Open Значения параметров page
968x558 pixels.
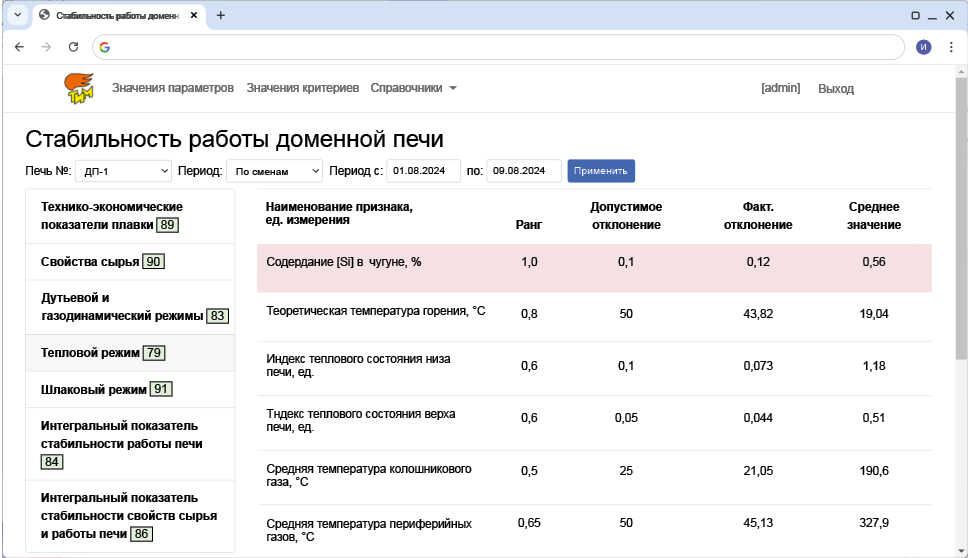[173, 88]
